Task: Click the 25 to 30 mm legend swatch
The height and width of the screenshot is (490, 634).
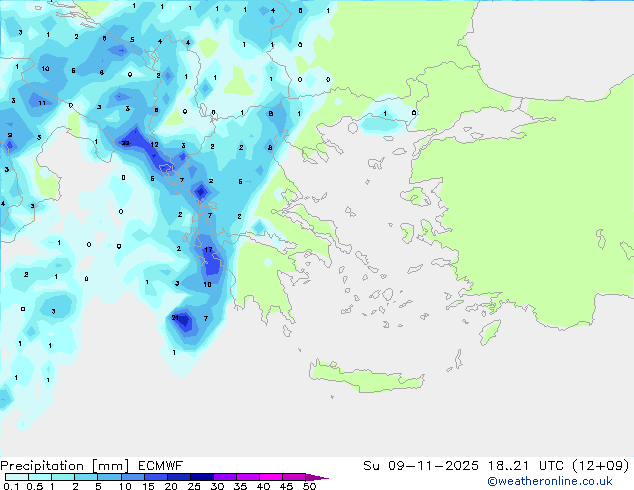Action: click(201, 477)
